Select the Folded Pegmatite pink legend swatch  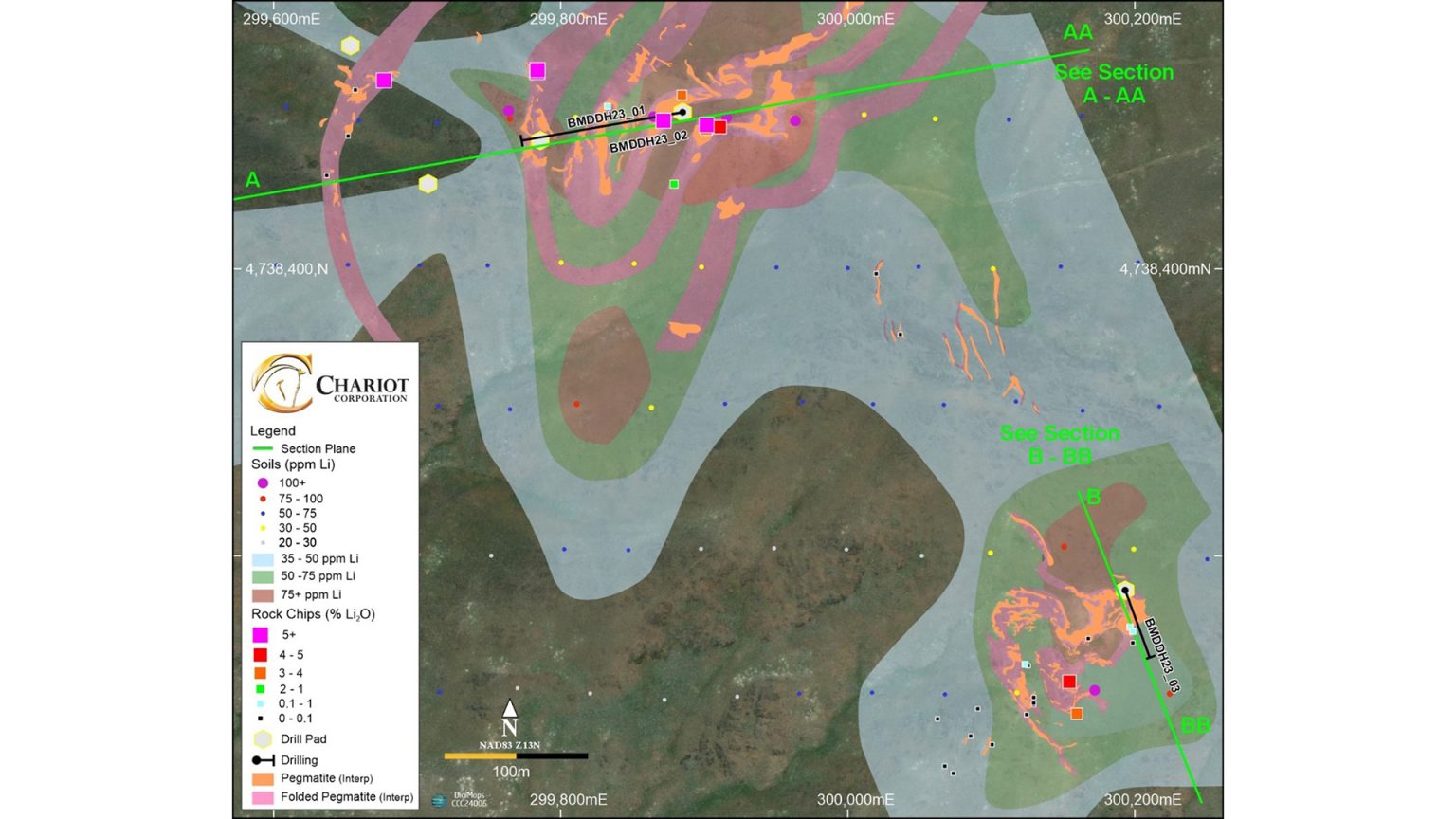click(x=263, y=797)
